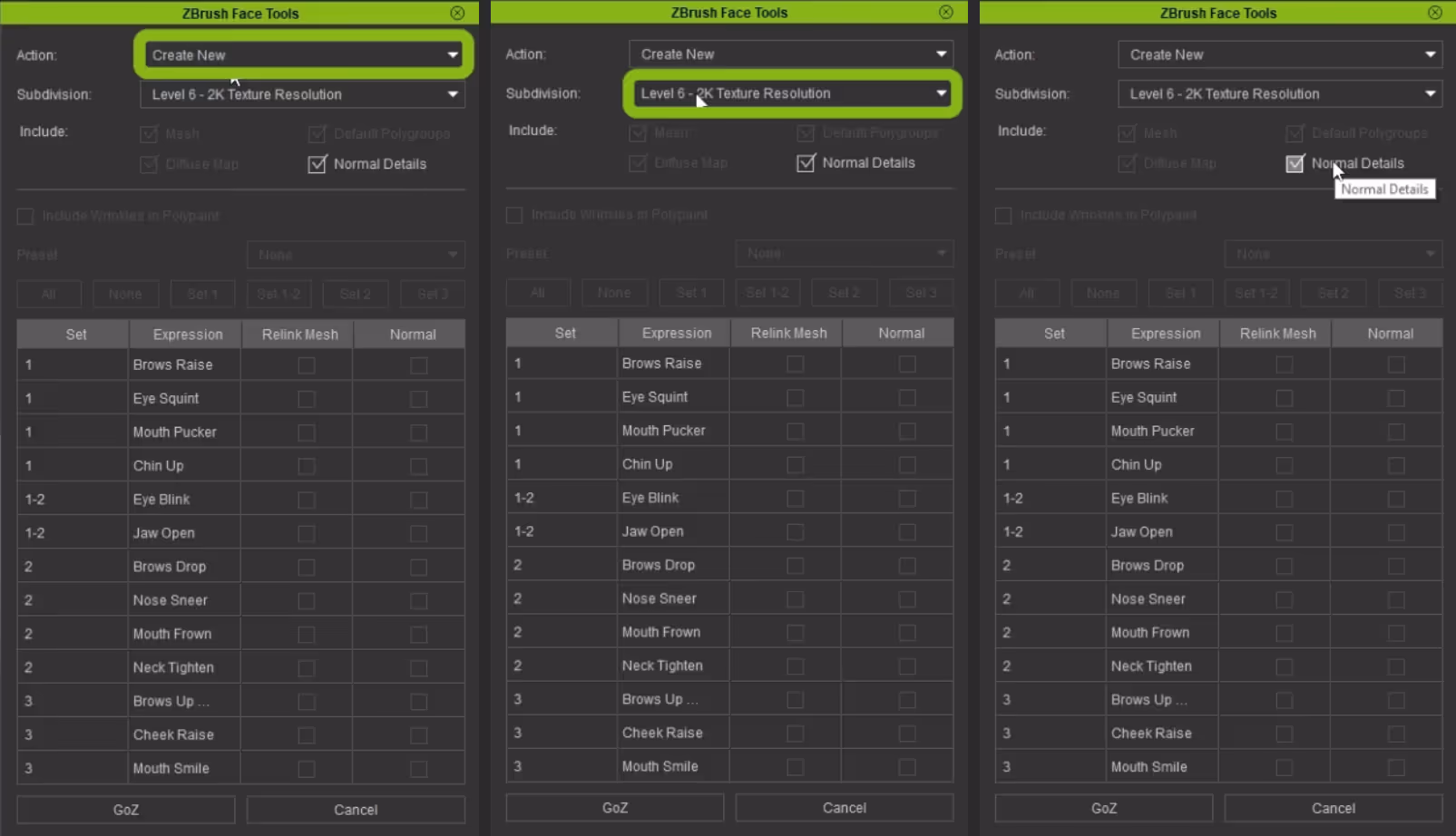Close the left ZBrush Face Tools panel
Screen dimensions: 1456x836
(x=457, y=13)
